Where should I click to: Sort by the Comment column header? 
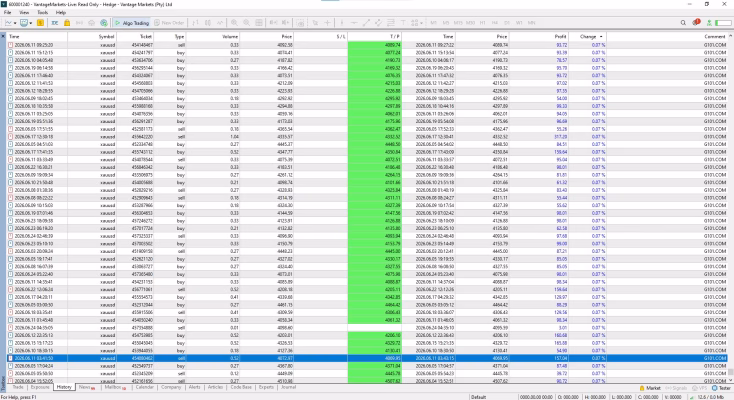point(666,37)
